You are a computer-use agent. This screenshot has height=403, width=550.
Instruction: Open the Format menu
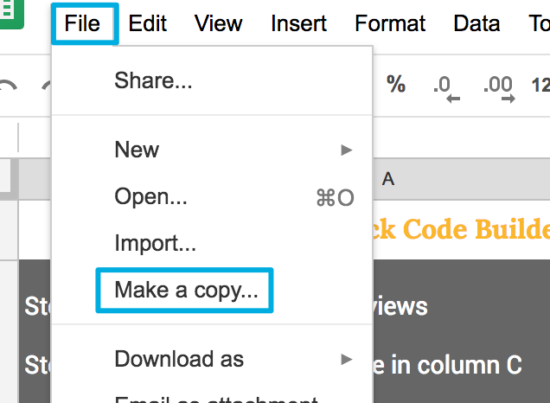[x=390, y=23]
